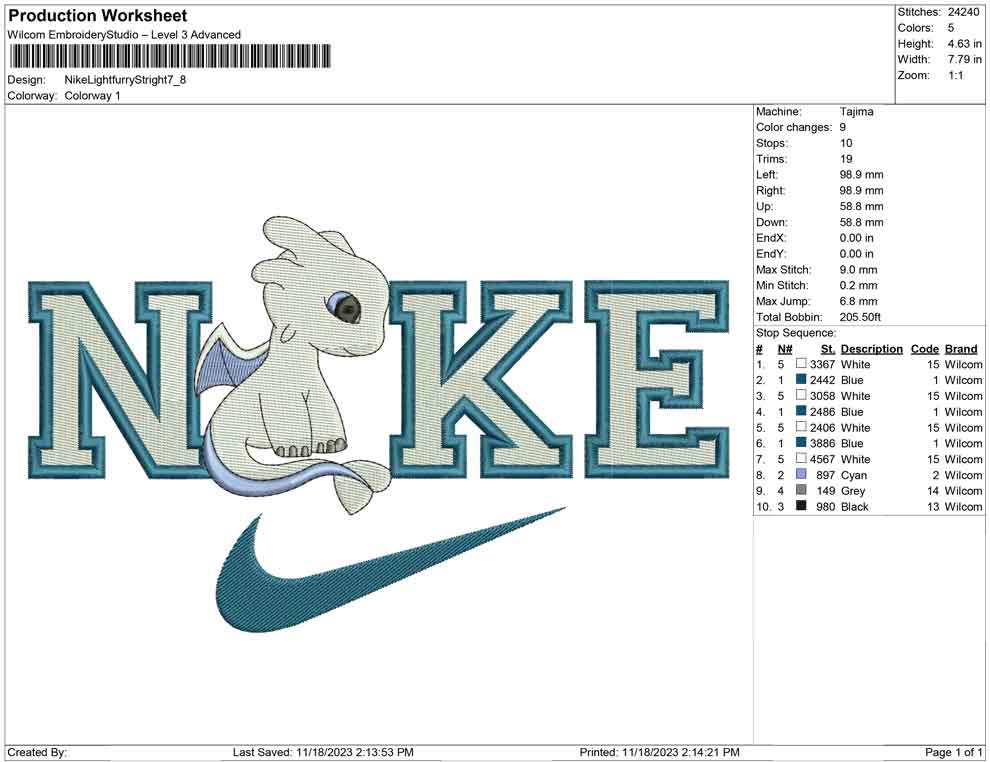Click the Colors value '5'
The width and height of the screenshot is (990, 762).
pyautogui.click(x=951, y=28)
